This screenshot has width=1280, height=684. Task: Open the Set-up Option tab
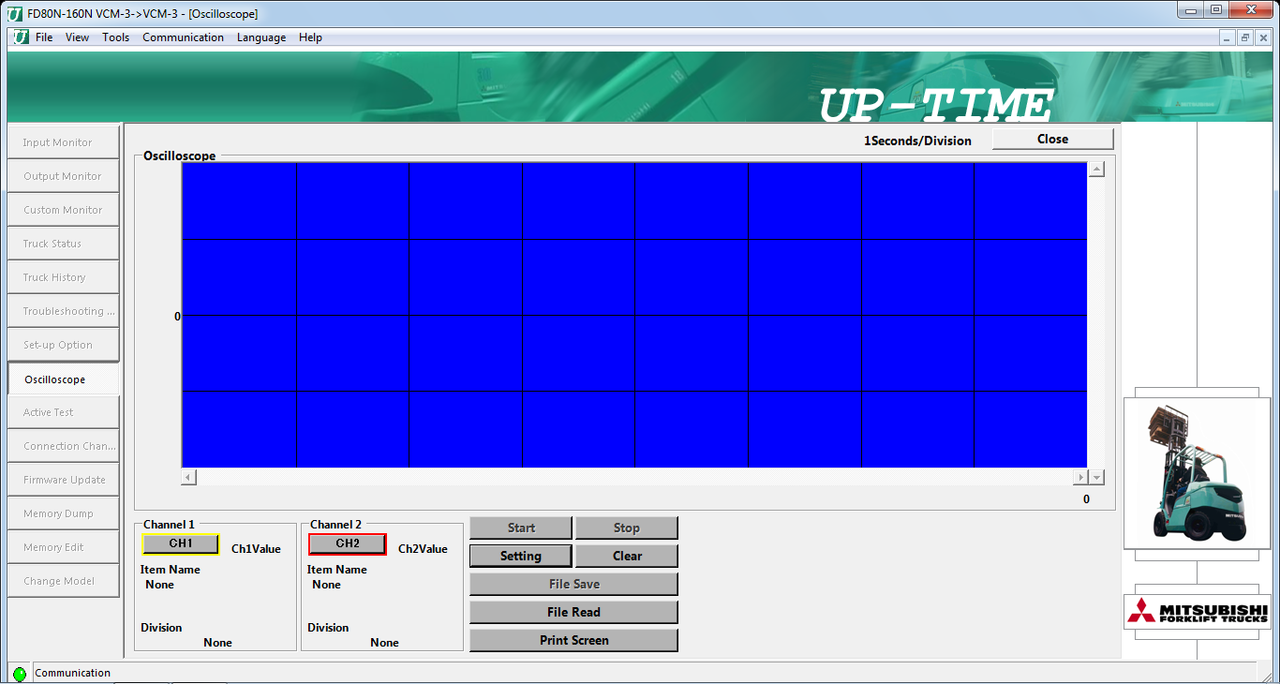63,345
